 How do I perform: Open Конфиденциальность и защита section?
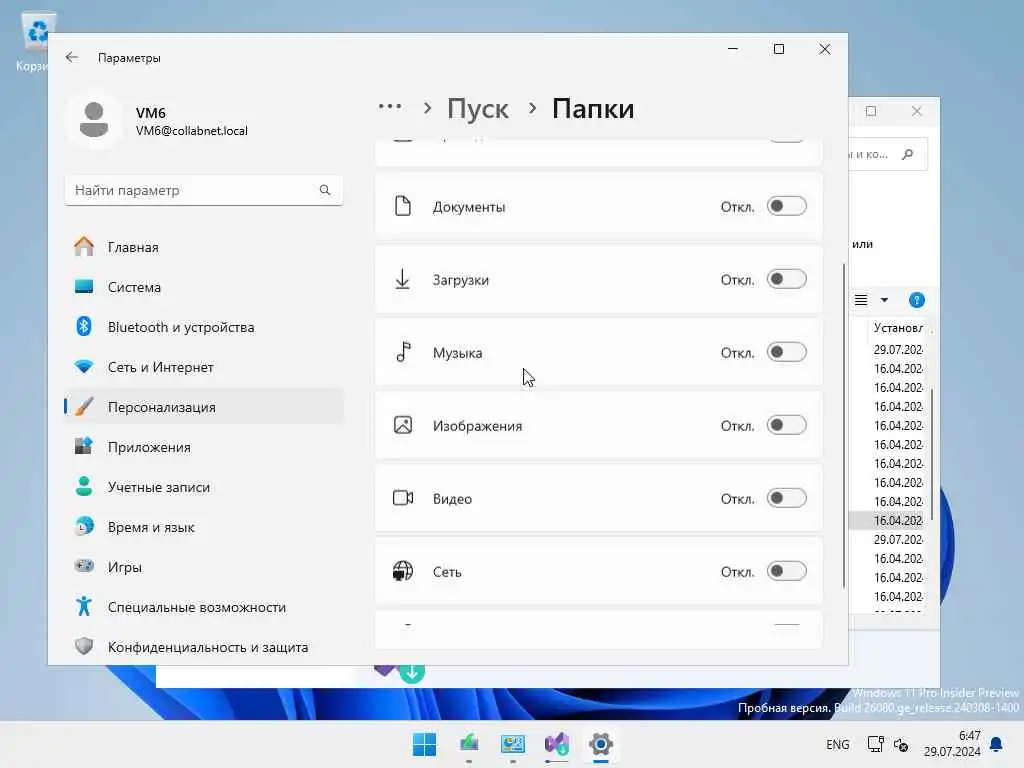tap(203, 647)
